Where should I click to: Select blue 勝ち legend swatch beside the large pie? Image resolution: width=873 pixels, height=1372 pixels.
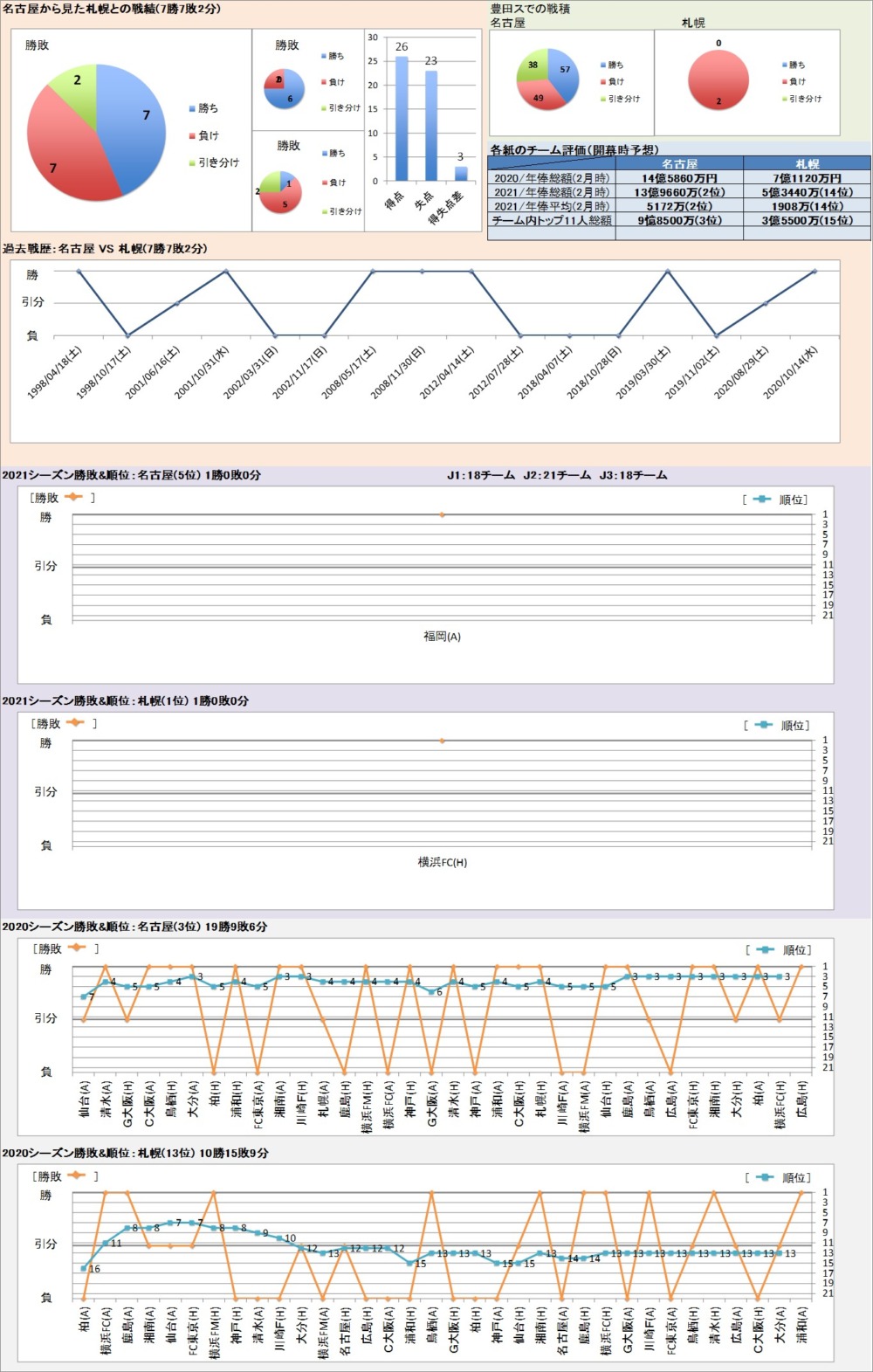[x=192, y=109]
